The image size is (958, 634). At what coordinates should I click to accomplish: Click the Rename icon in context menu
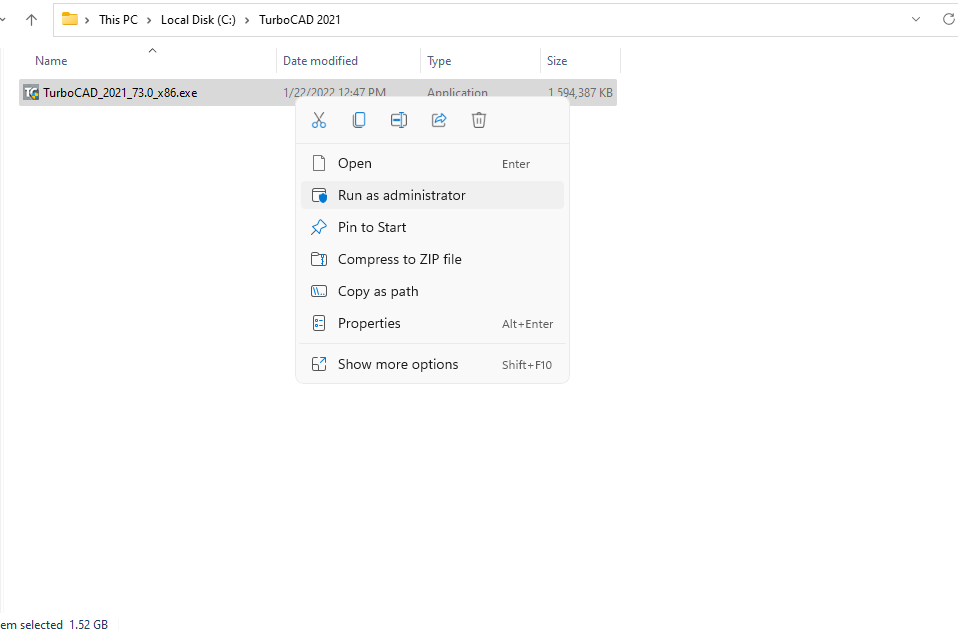399,120
